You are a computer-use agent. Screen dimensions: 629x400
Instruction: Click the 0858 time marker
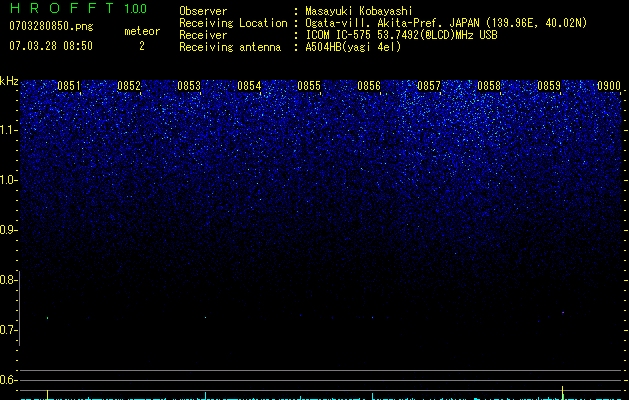(489, 86)
